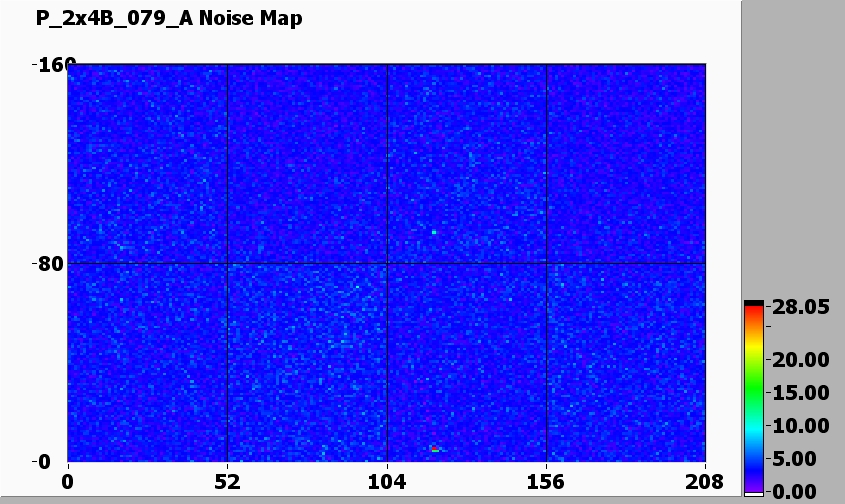
Task: Click the red hot pixel near bottom edge
Action: point(435,449)
